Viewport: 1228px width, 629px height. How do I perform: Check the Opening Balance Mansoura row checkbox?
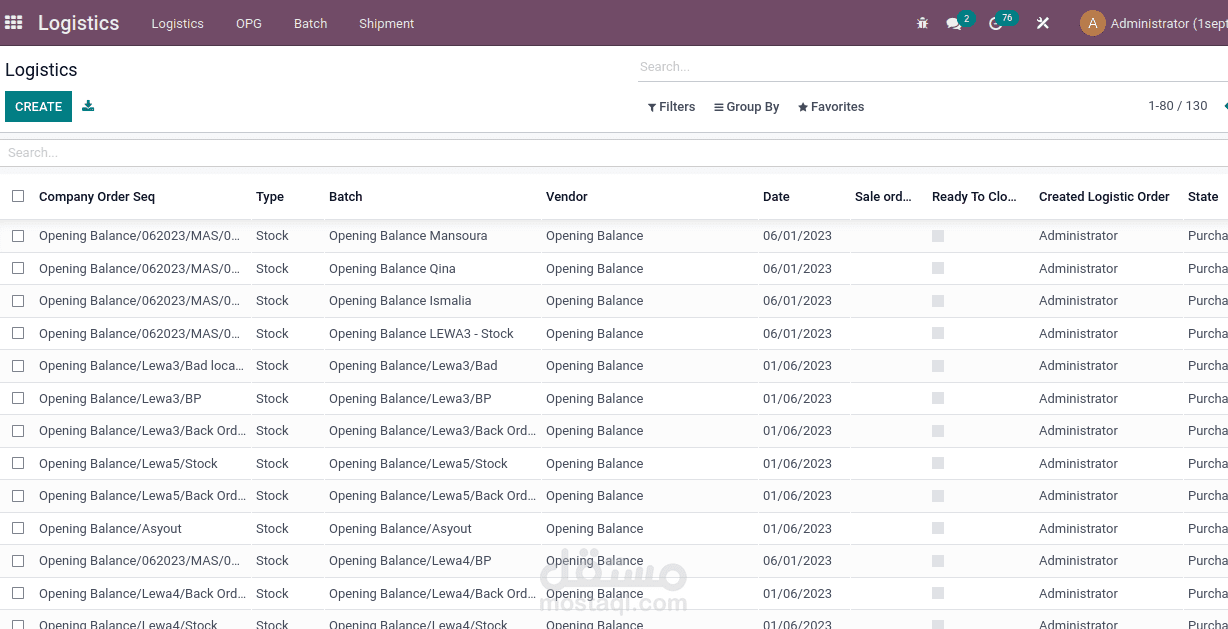tap(18, 236)
